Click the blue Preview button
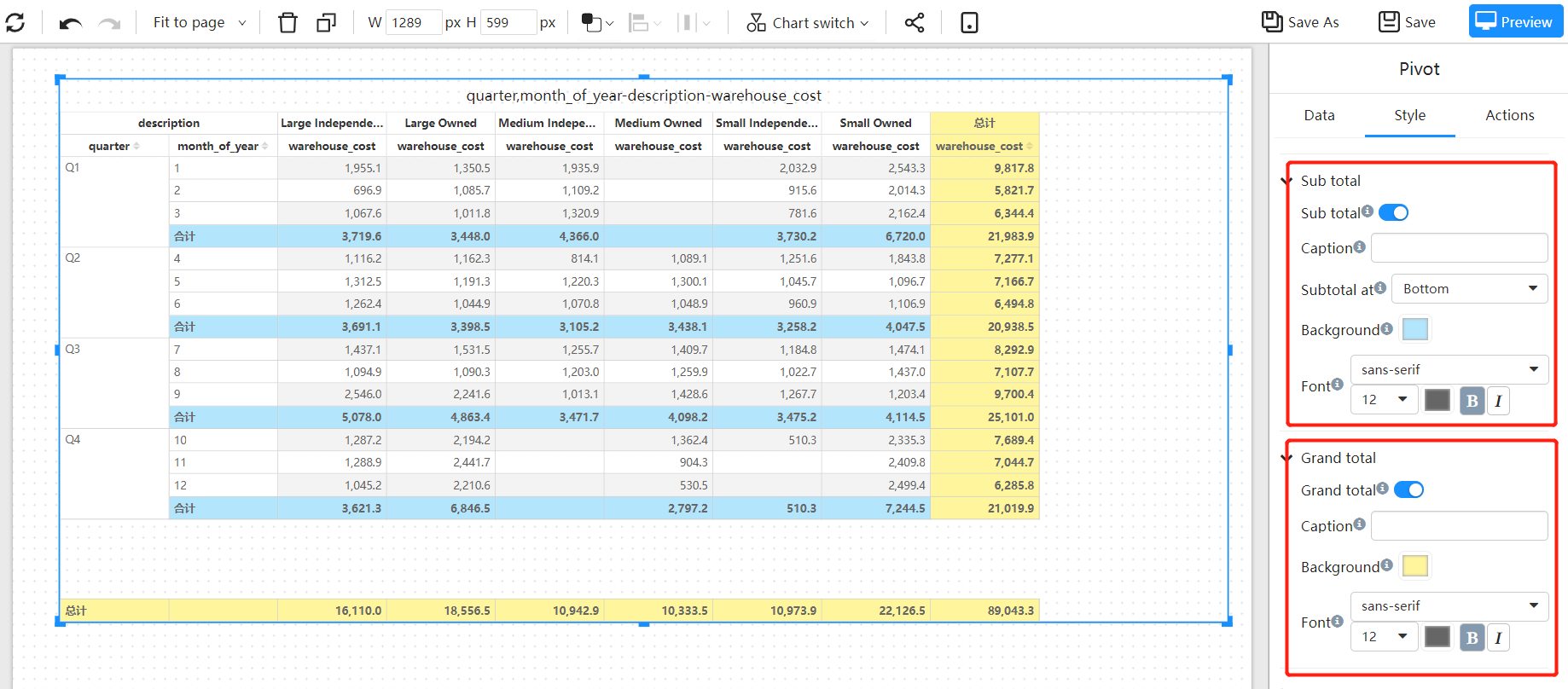This screenshot has width=1568, height=689. (1515, 22)
